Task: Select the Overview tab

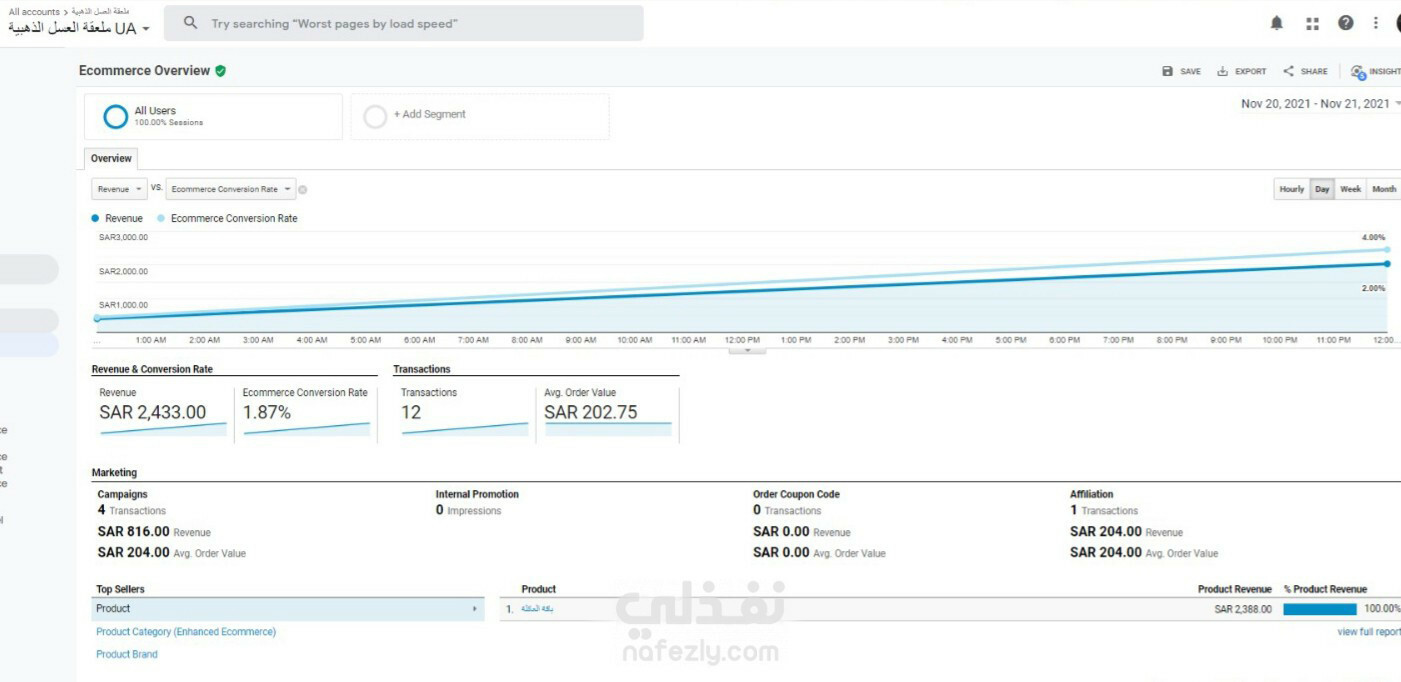Action: click(111, 158)
